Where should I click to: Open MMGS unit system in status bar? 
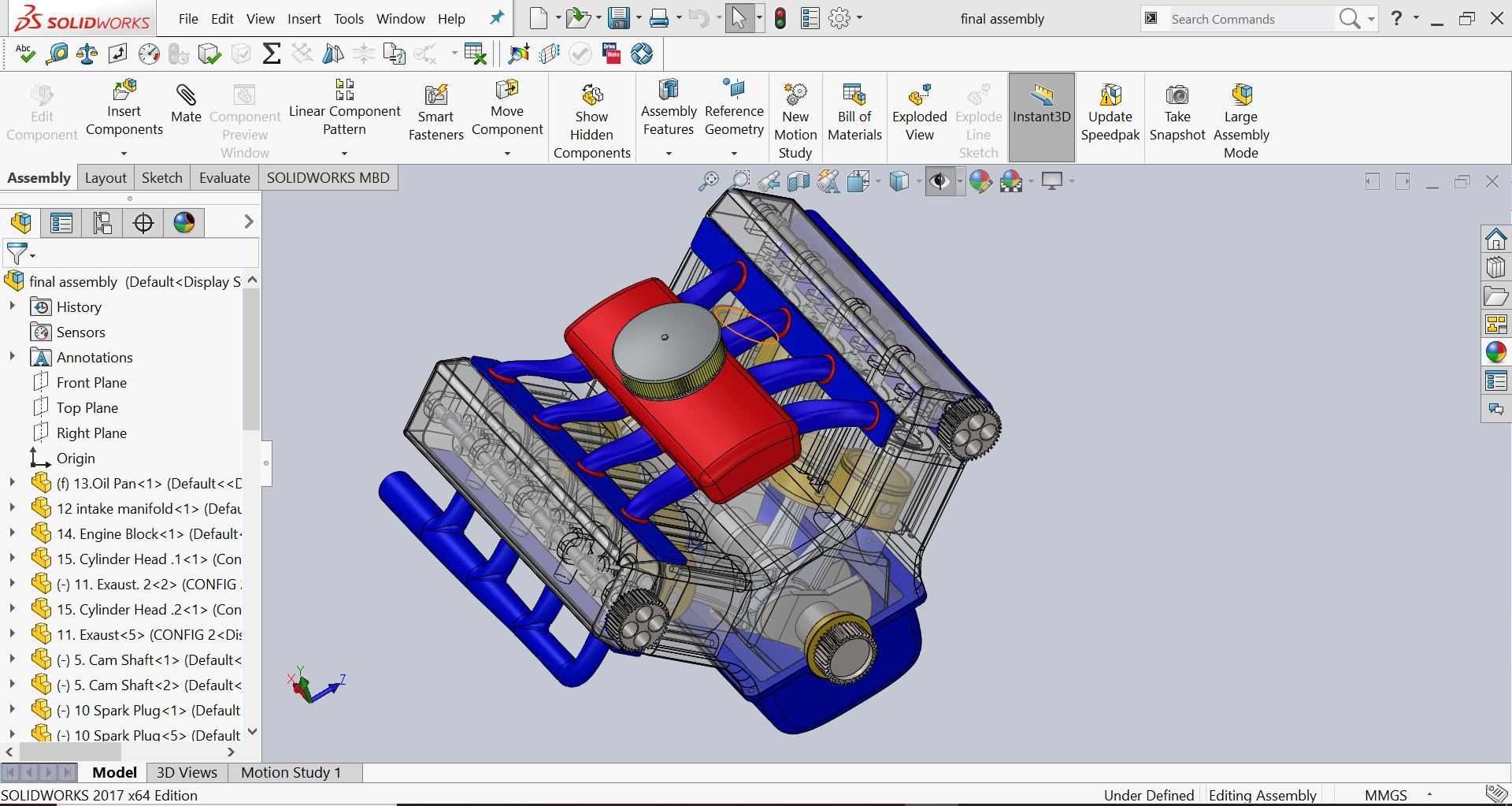[x=1385, y=795]
